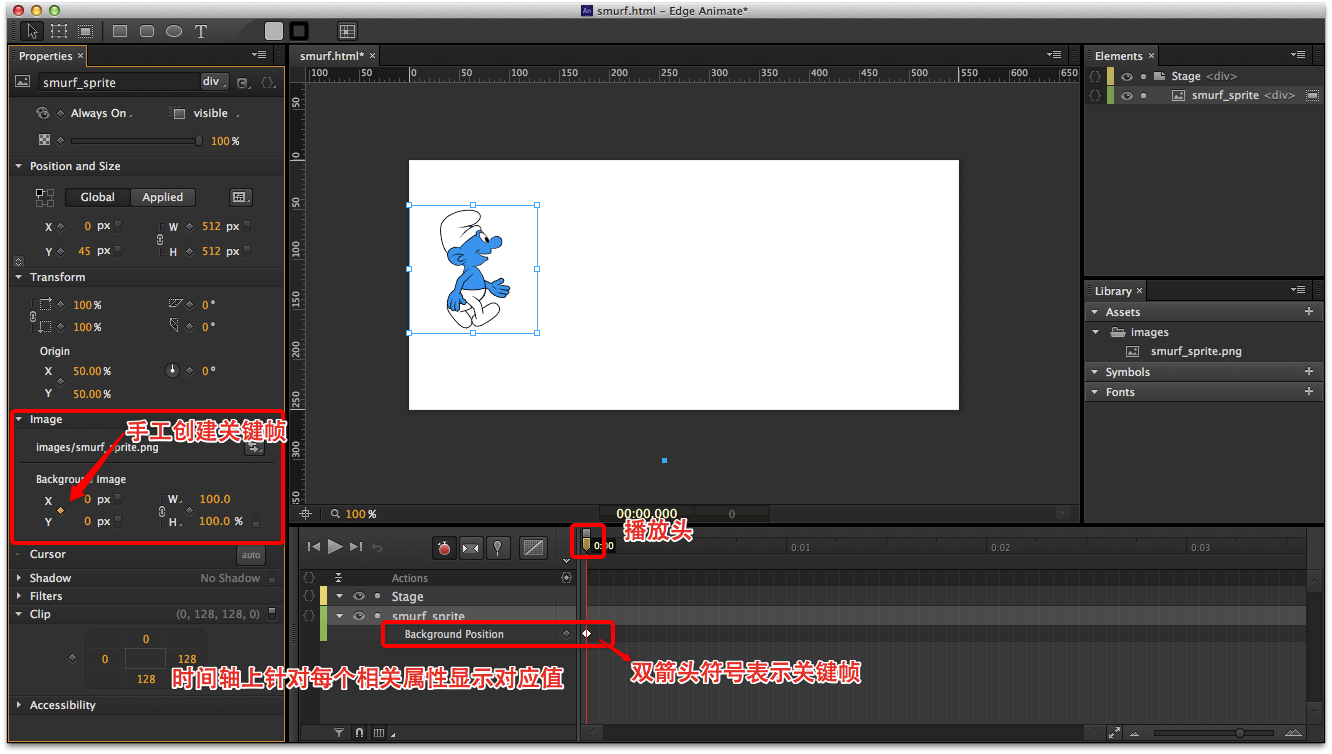Screen dimensions: 1332x754
Task: Toggle Stage eye in timeline
Action: (x=359, y=597)
